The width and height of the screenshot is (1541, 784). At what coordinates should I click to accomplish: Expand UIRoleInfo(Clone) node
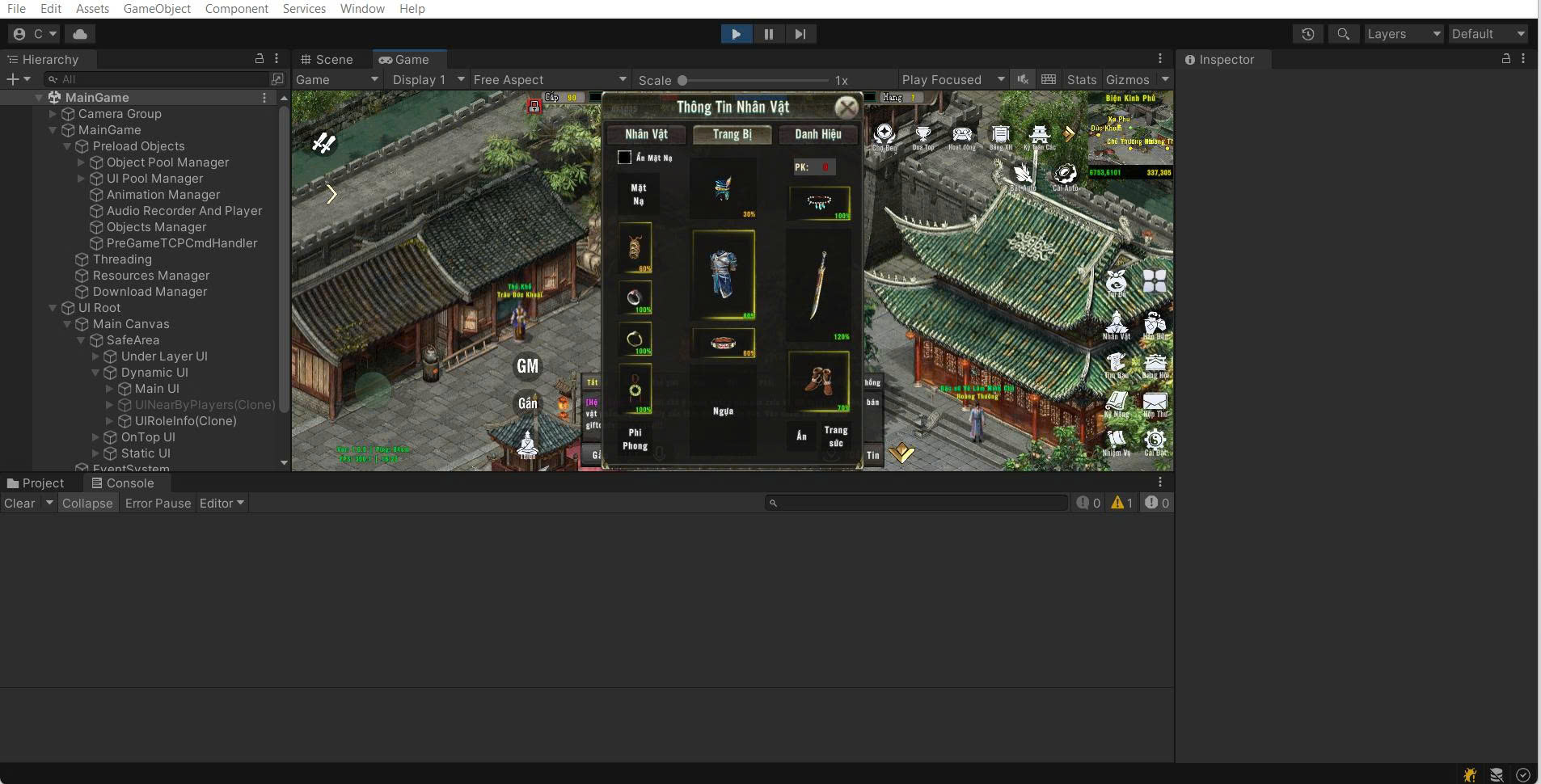[109, 421]
